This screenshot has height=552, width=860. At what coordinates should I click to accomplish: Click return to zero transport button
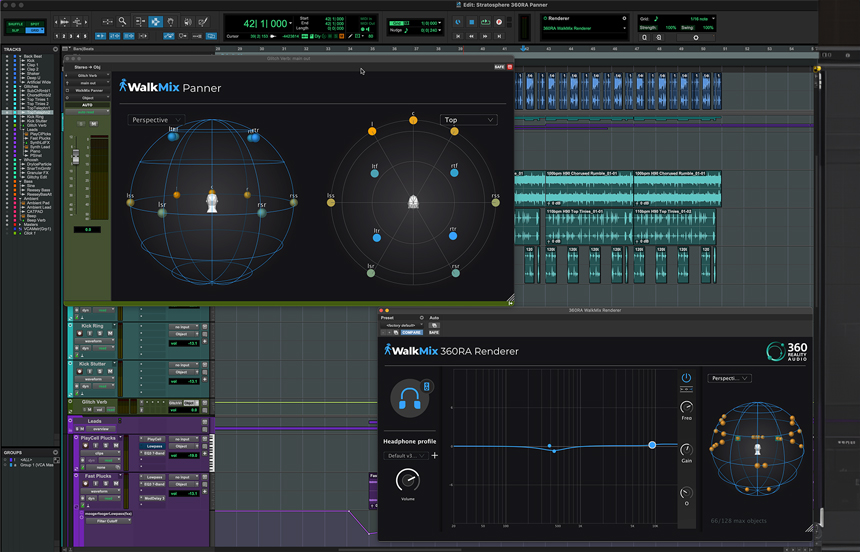(x=458, y=36)
